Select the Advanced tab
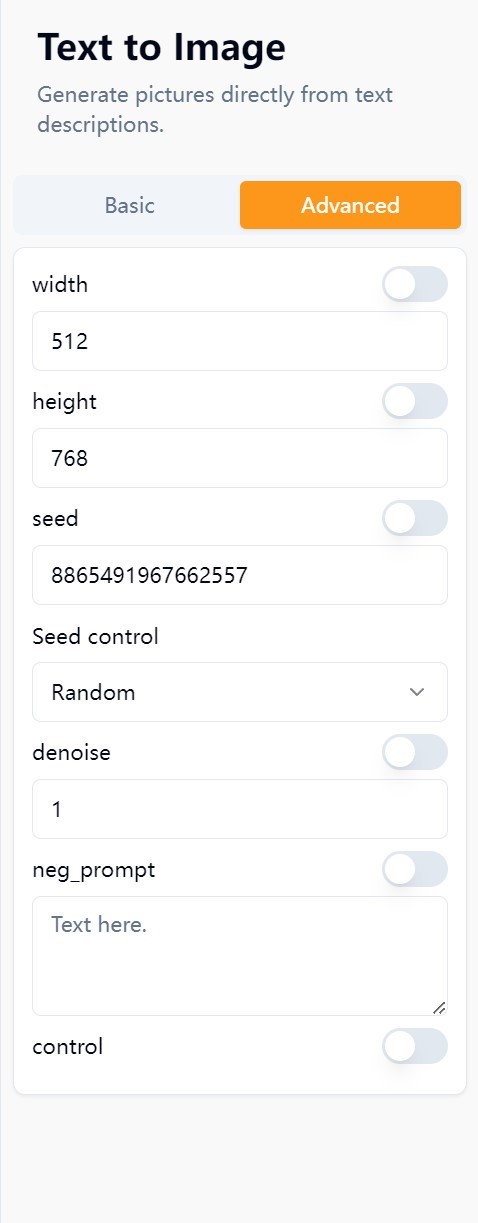The height and width of the screenshot is (1223, 478). 350,205
